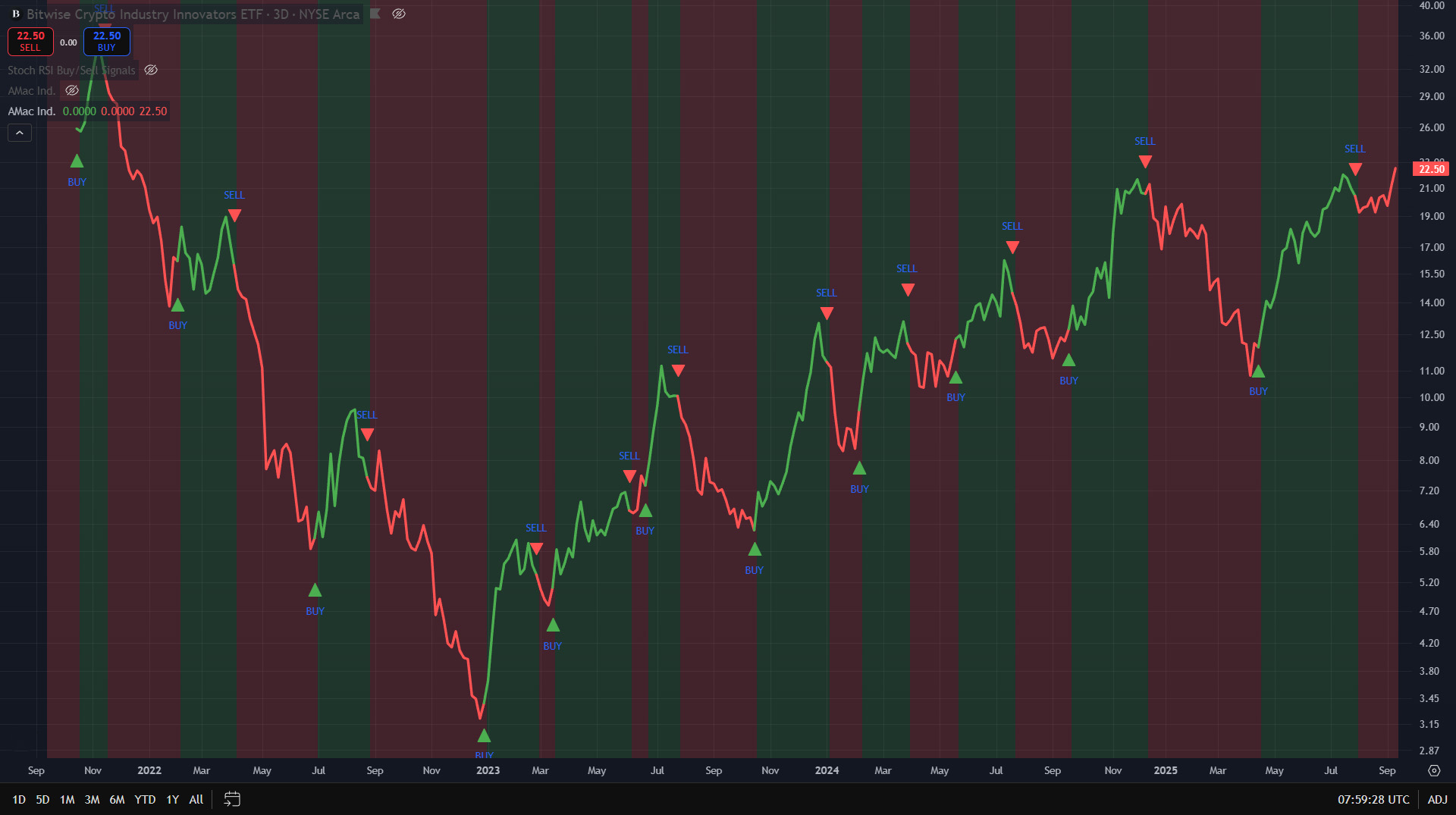The width and height of the screenshot is (1456, 815).
Task: Collapse the indicator legend with the chevron
Action: pos(20,133)
